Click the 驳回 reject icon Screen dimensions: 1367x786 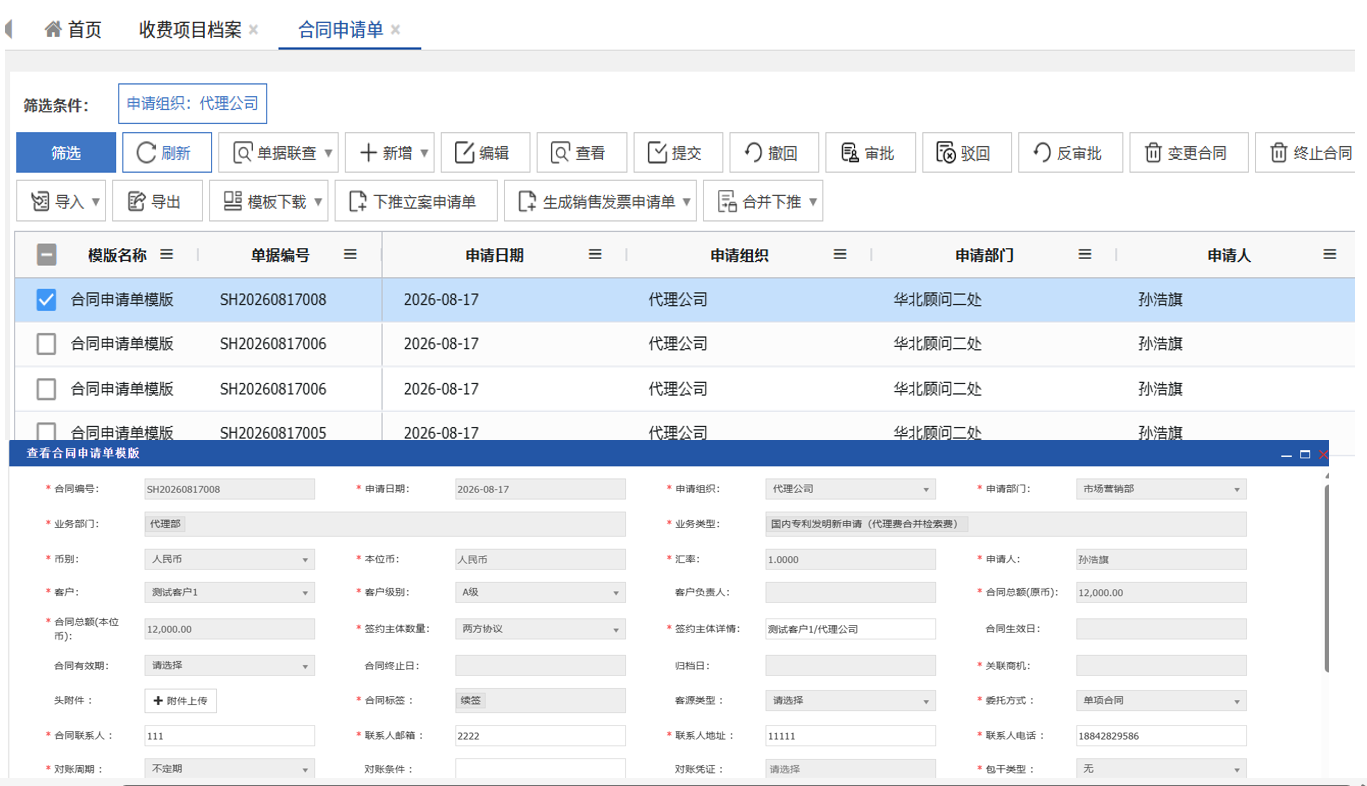click(x=945, y=153)
